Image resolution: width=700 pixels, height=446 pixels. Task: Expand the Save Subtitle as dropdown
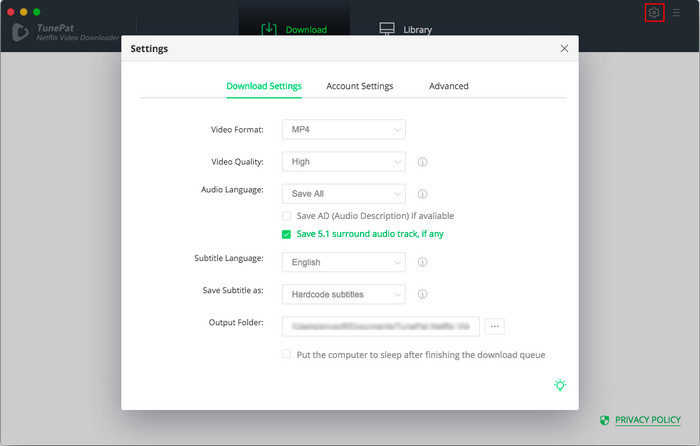click(344, 294)
